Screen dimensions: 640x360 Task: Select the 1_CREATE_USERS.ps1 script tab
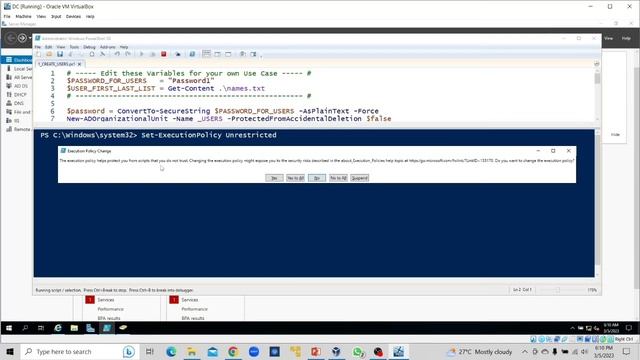tap(57, 64)
